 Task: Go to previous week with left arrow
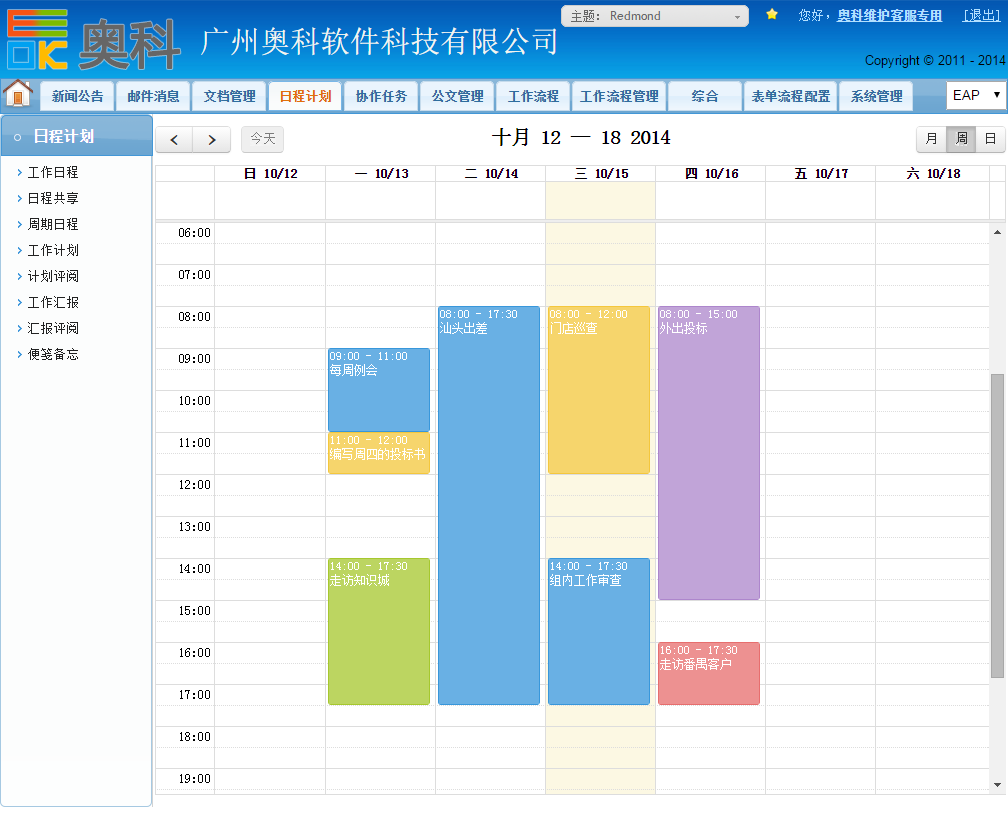pyautogui.click(x=174, y=139)
